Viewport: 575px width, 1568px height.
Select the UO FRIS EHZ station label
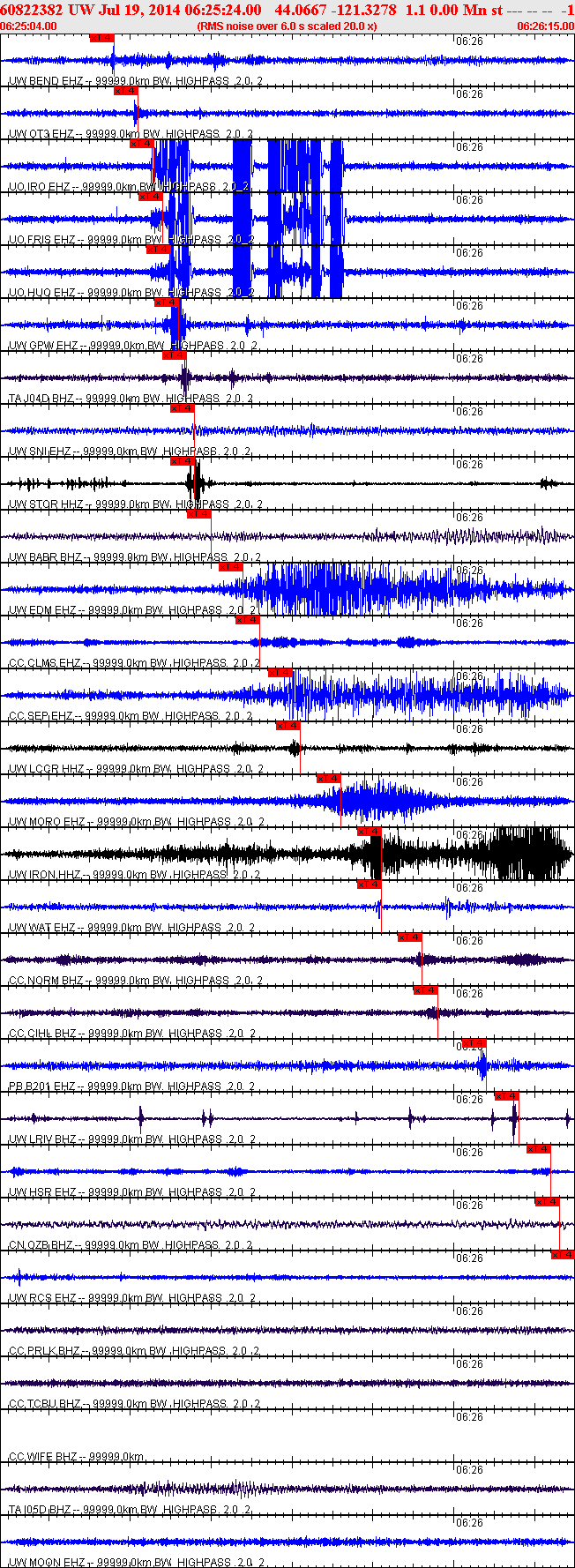click(x=132, y=240)
